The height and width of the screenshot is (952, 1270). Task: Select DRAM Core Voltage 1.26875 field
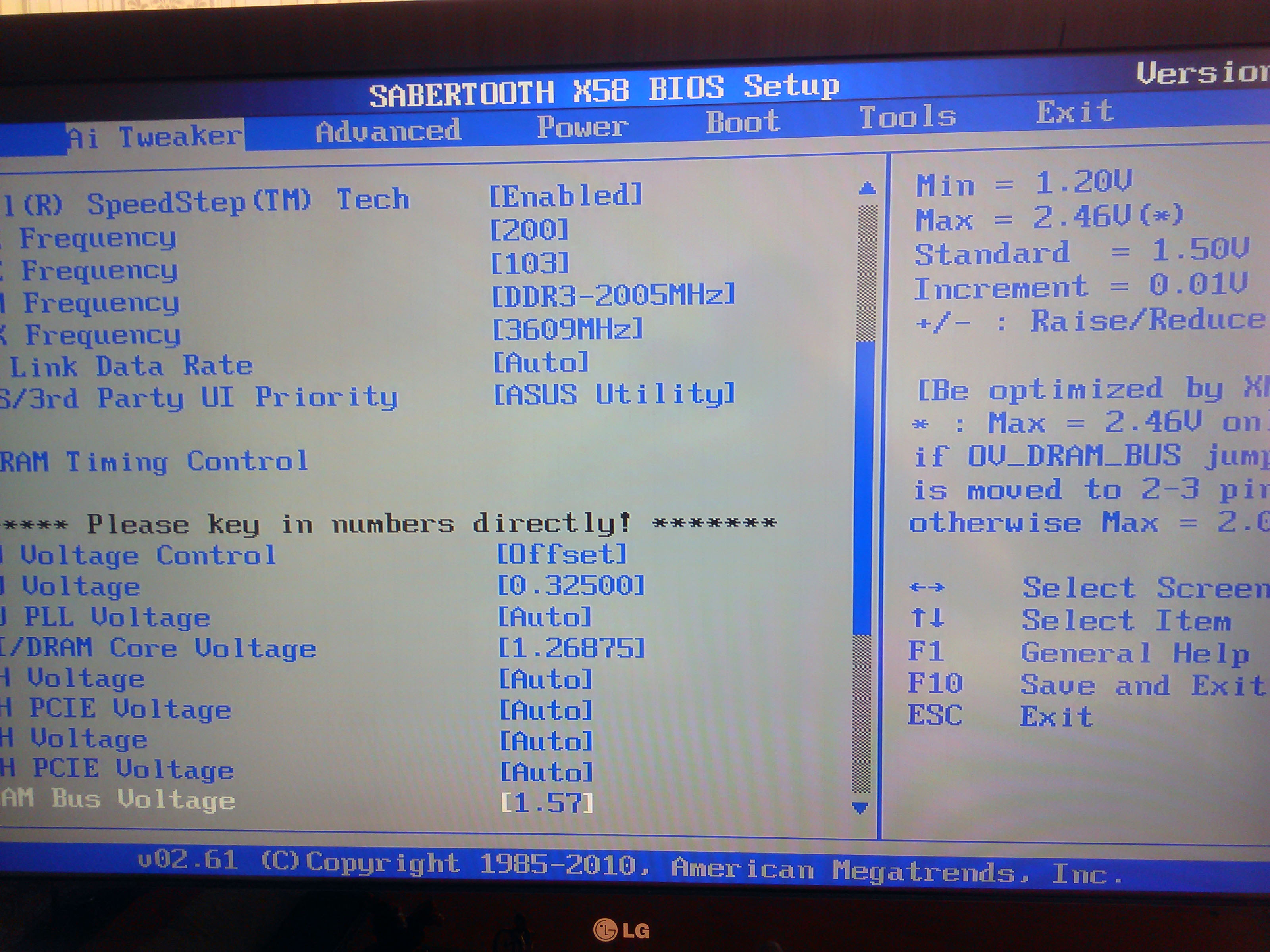571,649
